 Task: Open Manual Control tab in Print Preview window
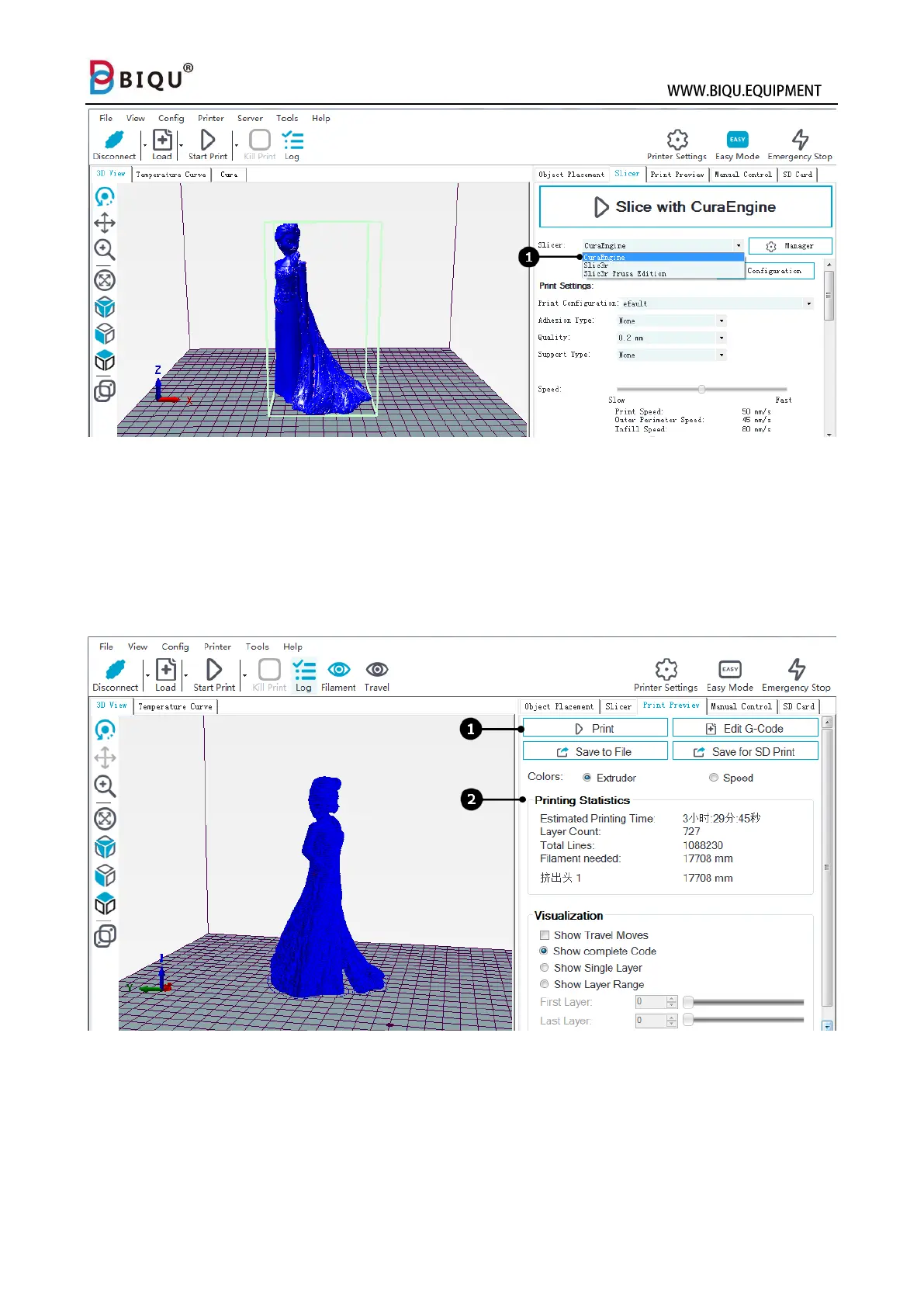point(741,706)
